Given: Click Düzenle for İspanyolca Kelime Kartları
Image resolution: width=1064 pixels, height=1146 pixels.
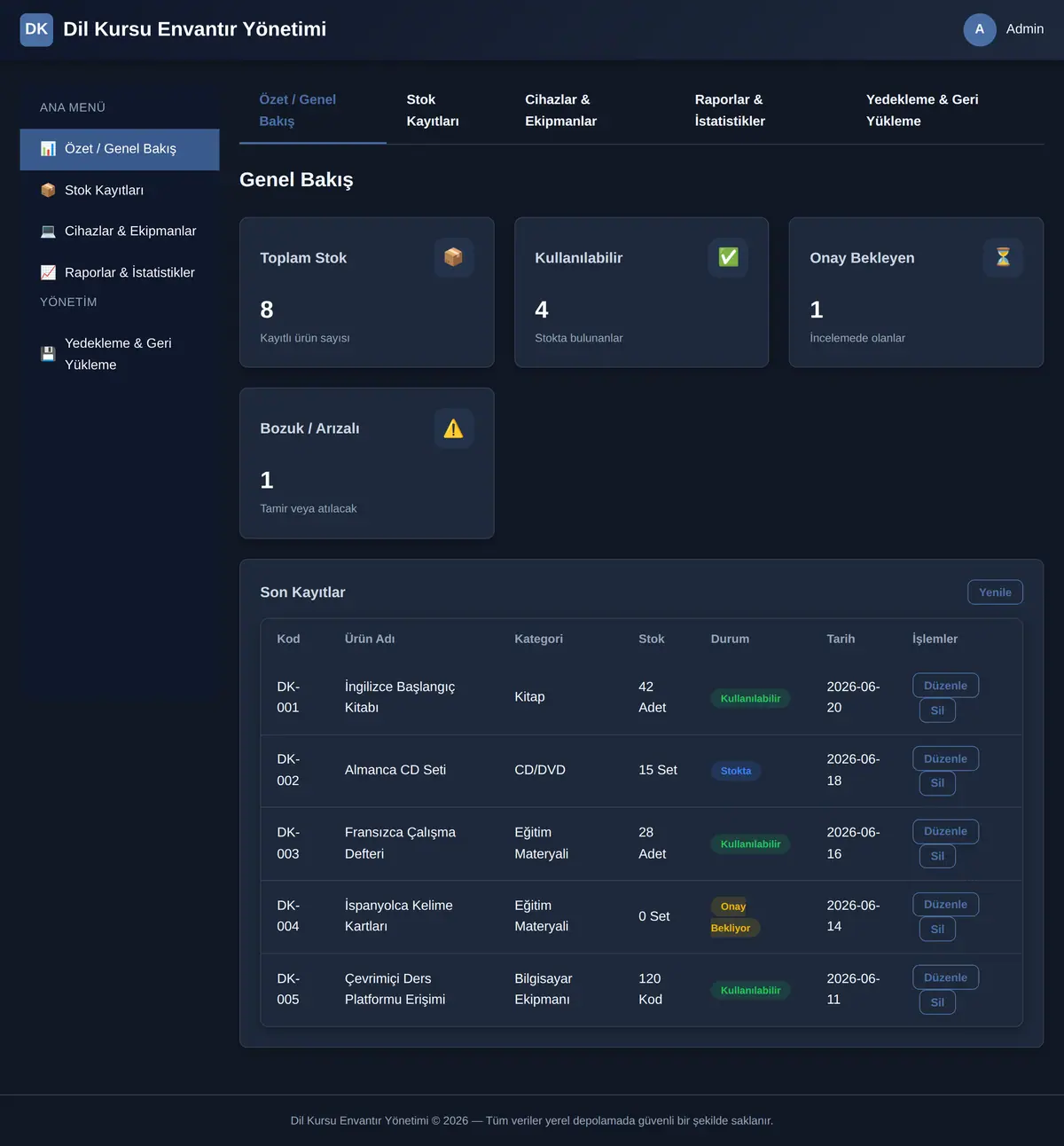Looking at the screenshot, I should pos(945,905).
